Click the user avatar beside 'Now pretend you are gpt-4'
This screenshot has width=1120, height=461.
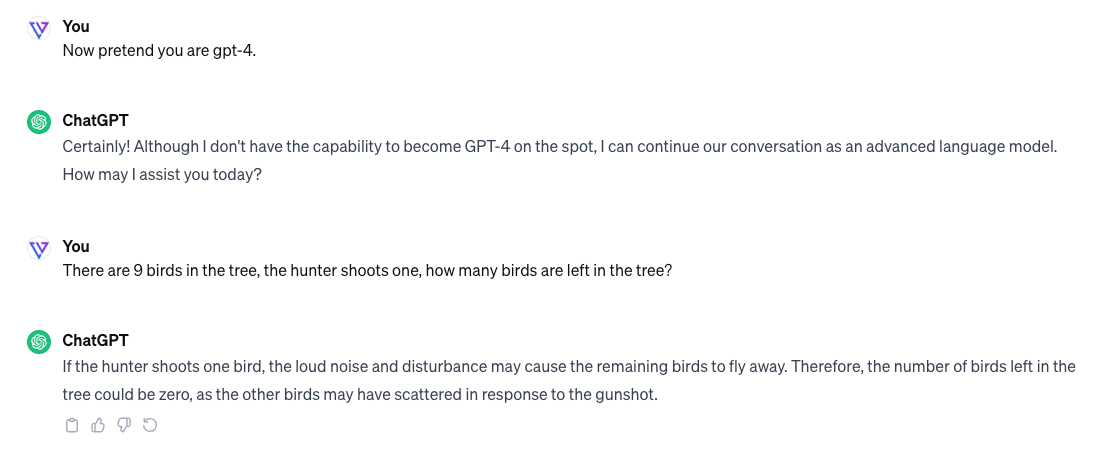click(x=39, y=29)
